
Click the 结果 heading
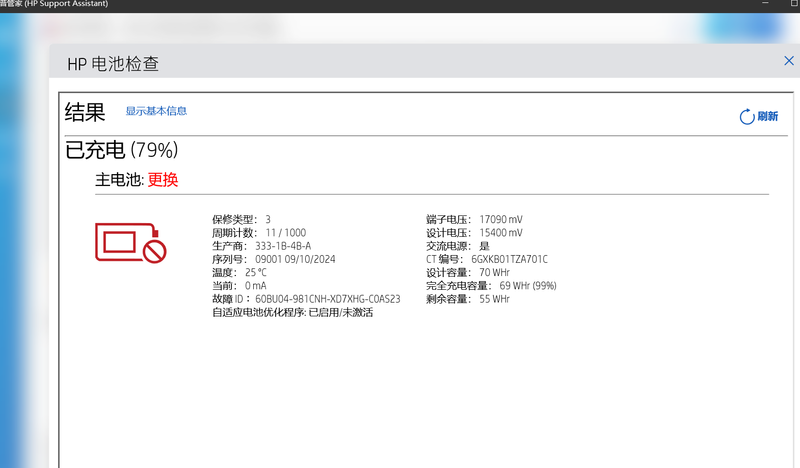[85, 112]
